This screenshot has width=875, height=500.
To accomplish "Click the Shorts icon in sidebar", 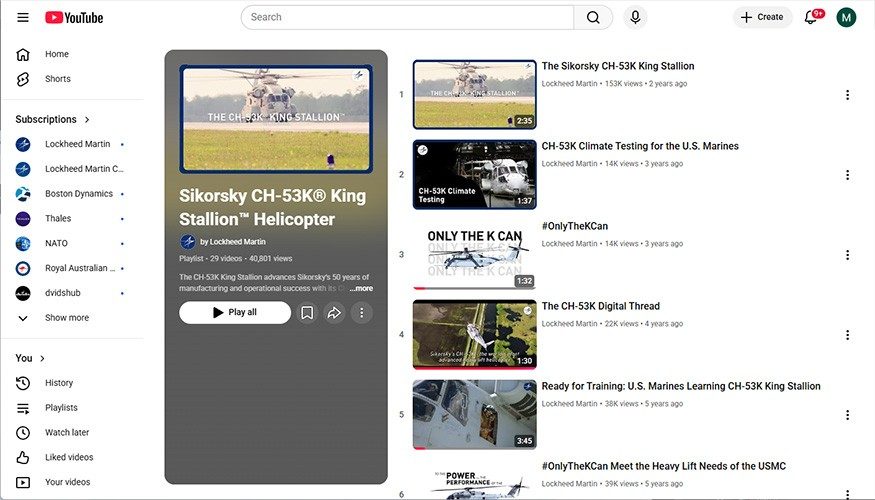I will [x=23, y=79].
